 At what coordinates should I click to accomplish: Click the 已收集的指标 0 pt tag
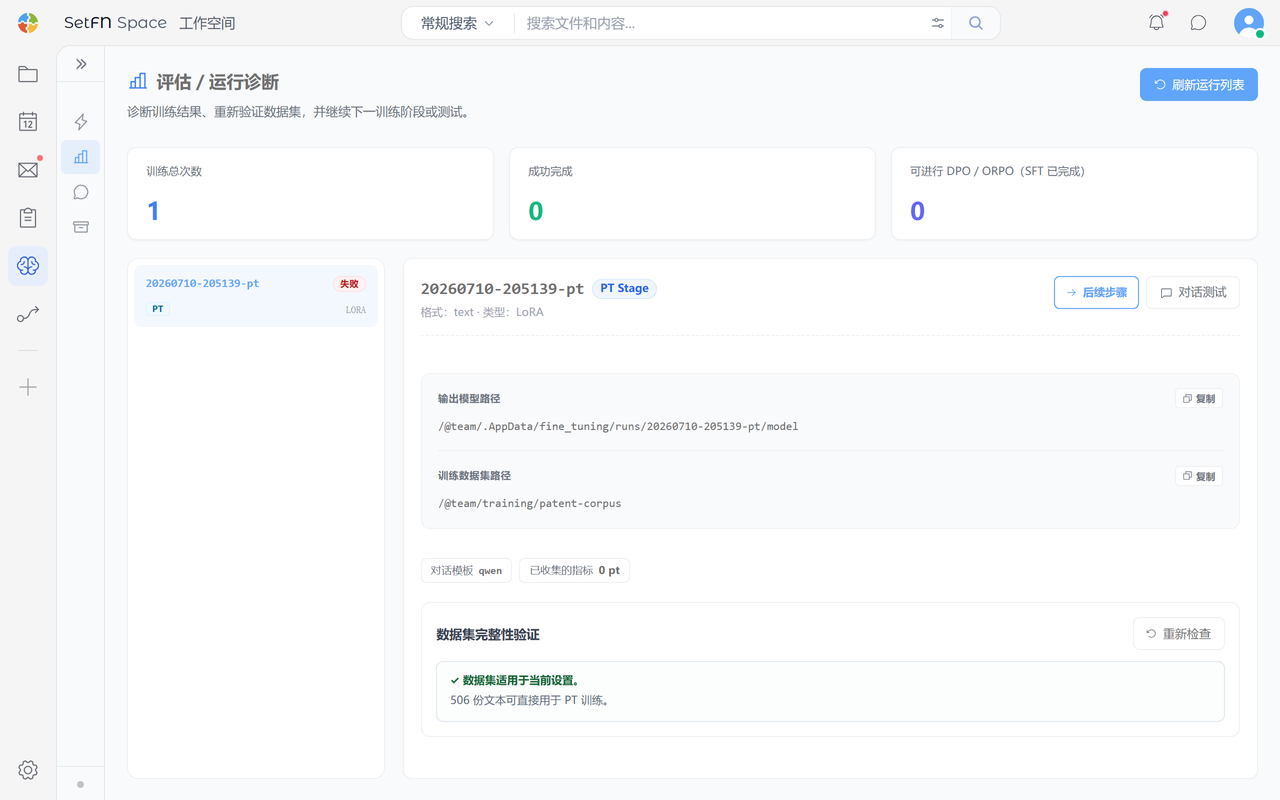574,570
